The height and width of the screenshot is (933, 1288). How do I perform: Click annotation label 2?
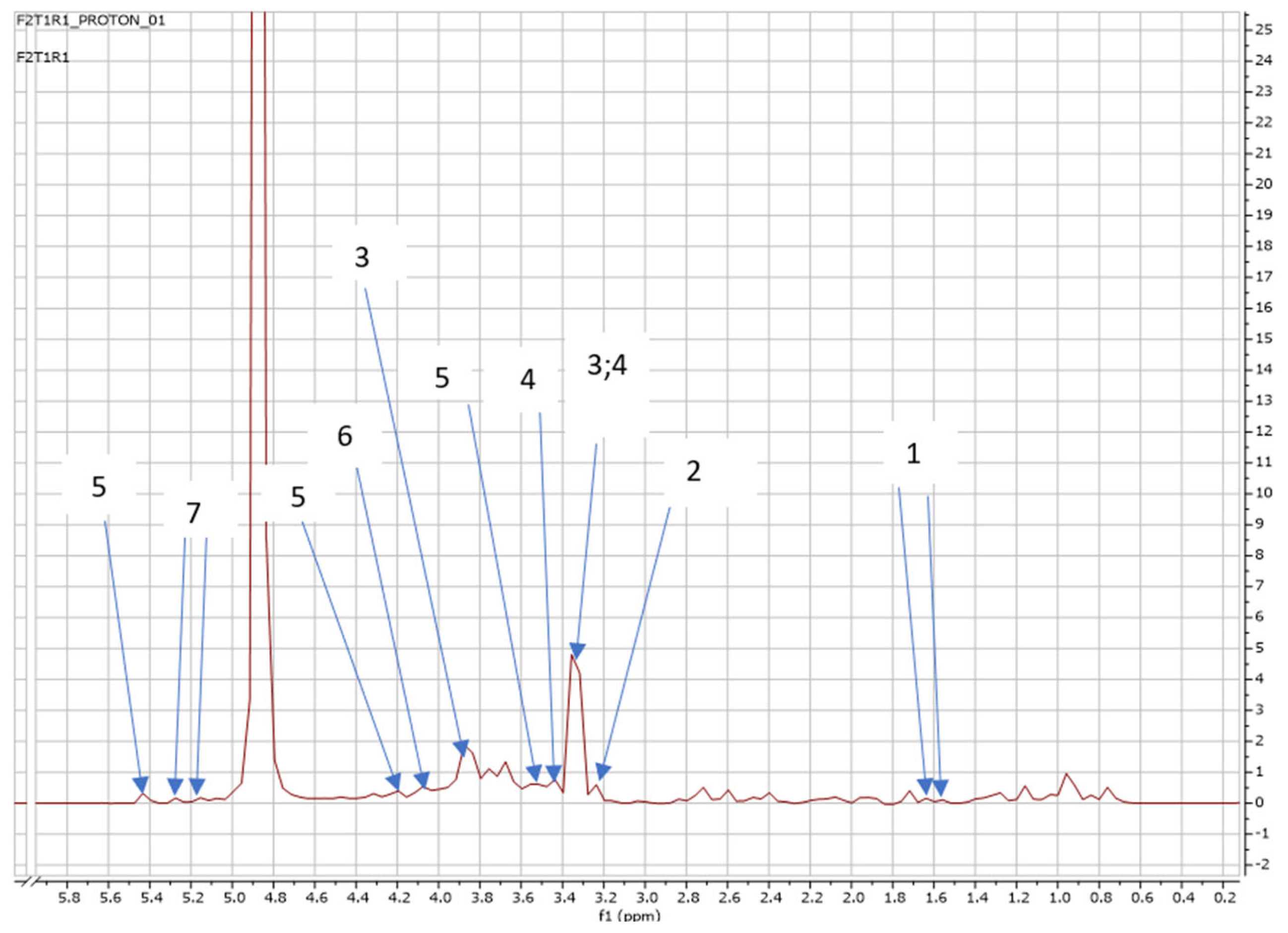[693, 471]
